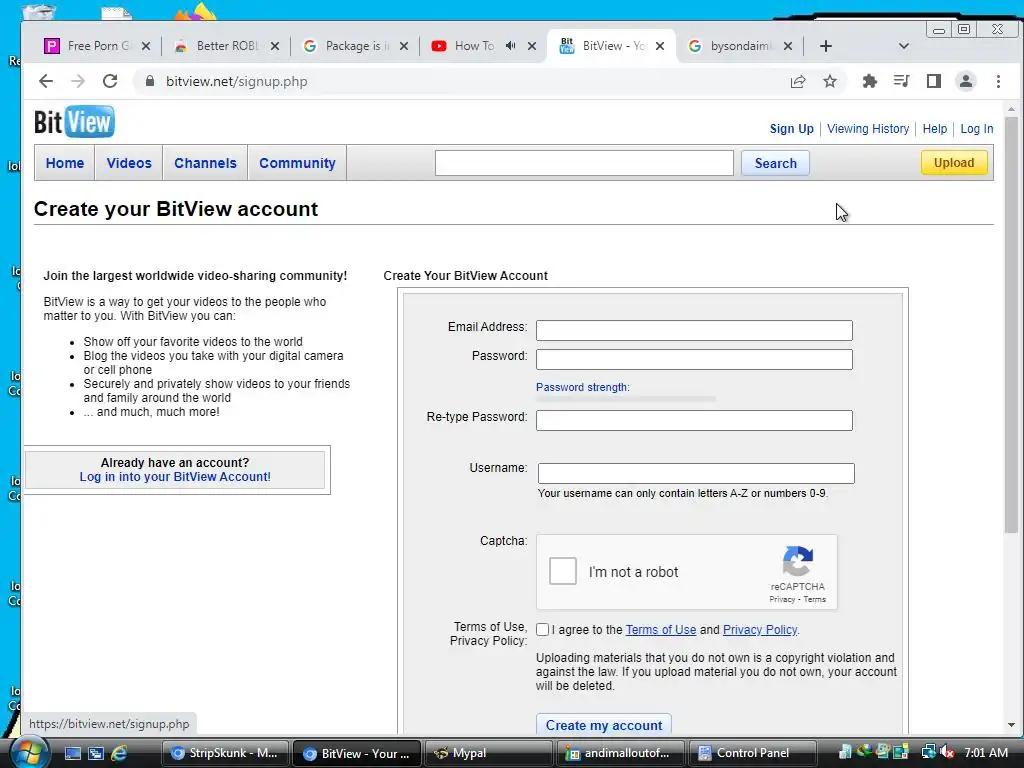The width and height of the screenshot is (1024, 768).
Task: Click Show Desktop quick launch icon
Action: click(72, 753)
